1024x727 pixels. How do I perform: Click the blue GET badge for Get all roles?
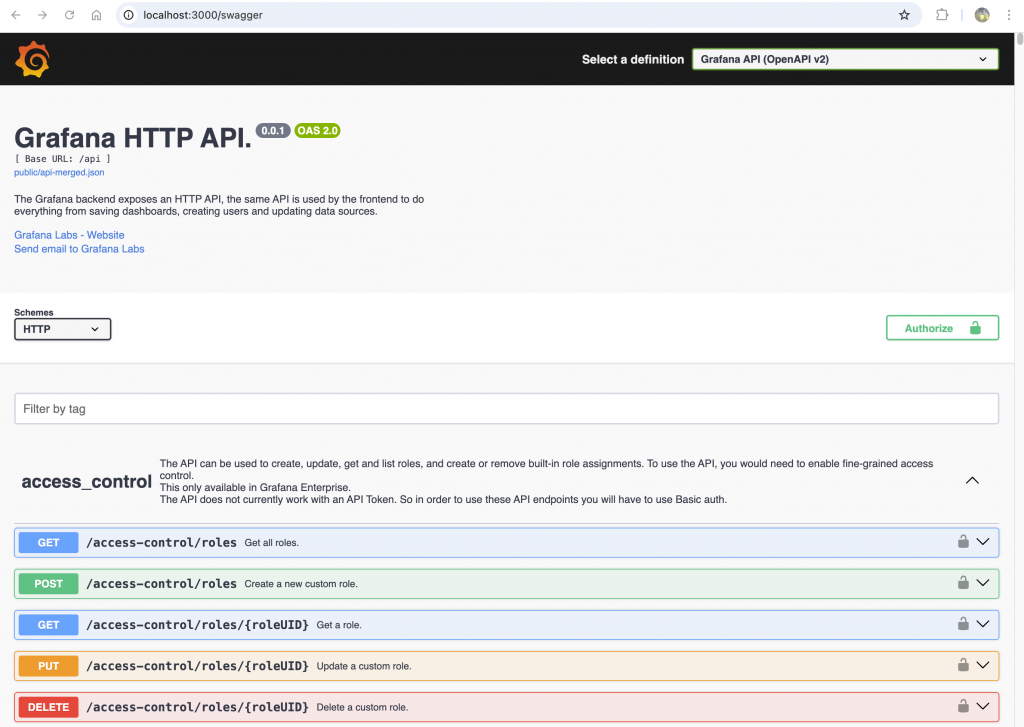pos(48,543)
